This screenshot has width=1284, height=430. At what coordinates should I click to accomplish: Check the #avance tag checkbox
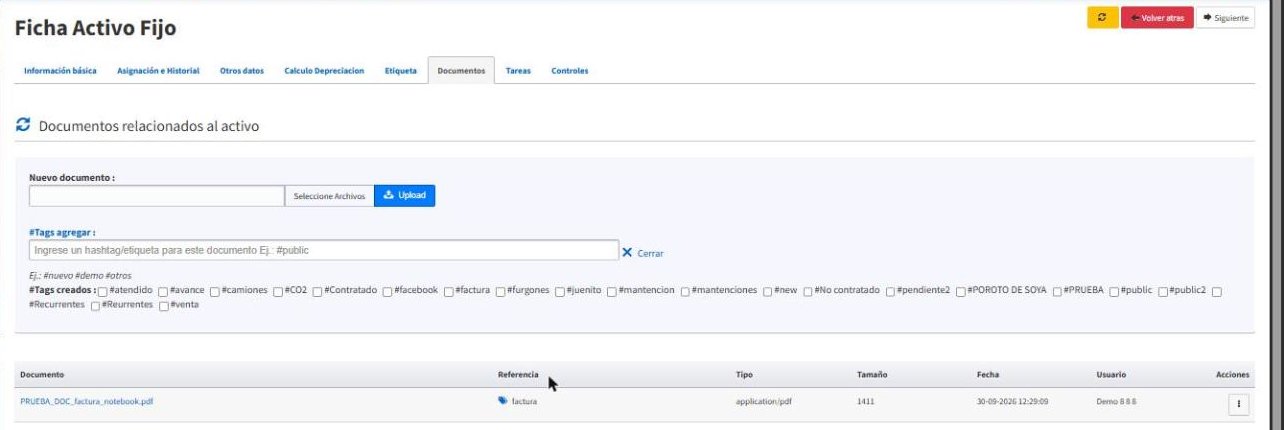pyautogui.click(x=163, y=291)
